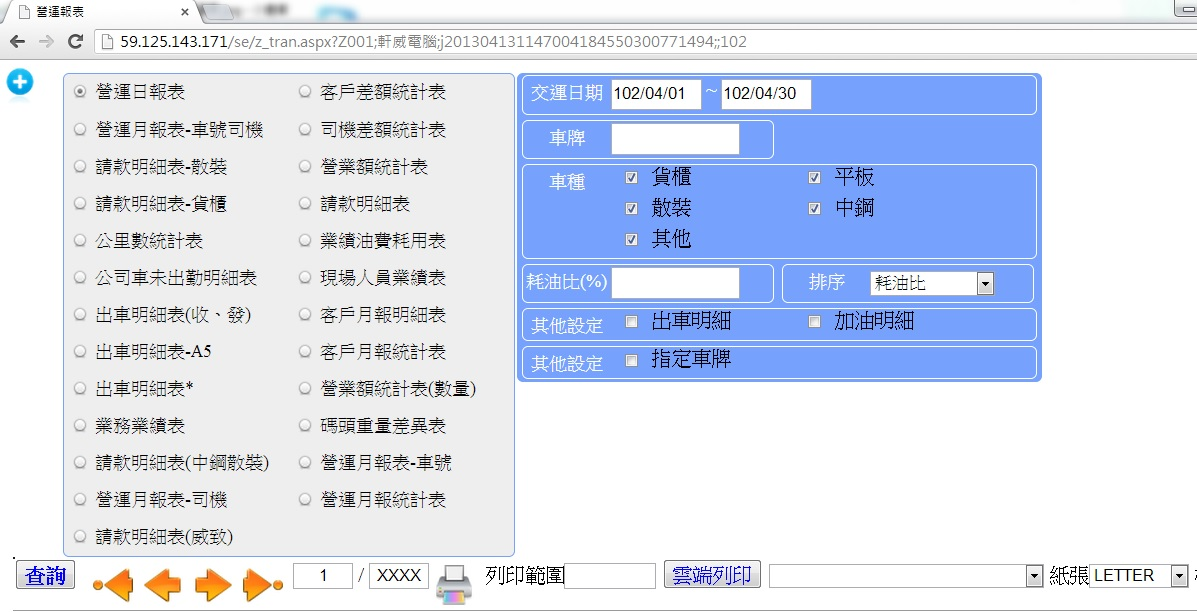Select 營運月報表-車號 radio option
The image size is (1197, 612).
(x=305, y=462)
